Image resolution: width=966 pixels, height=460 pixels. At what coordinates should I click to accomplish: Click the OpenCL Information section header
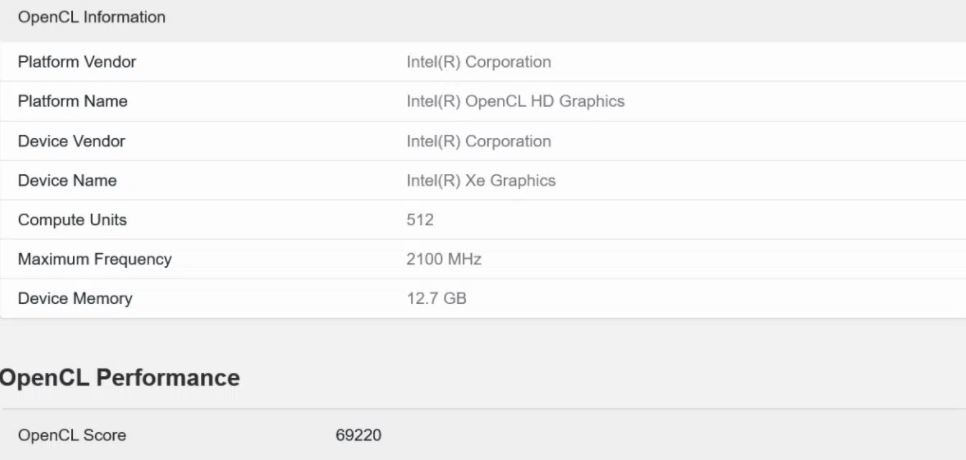92,17
